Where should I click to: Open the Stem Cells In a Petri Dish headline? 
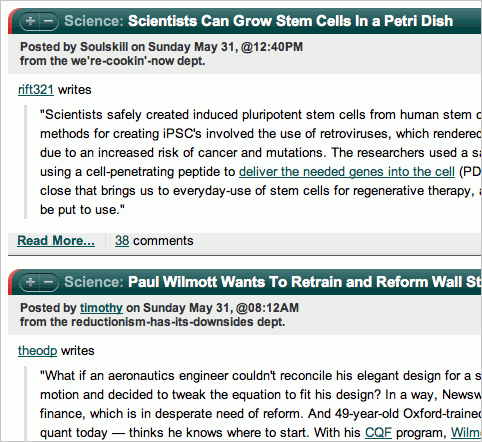[290, 21]
